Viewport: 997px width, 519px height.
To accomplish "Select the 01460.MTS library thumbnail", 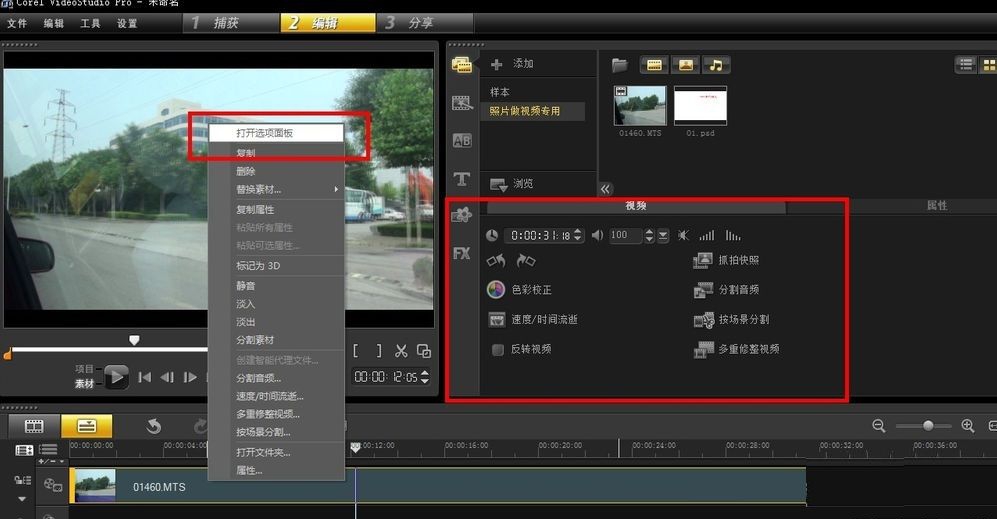I will 640,105.
